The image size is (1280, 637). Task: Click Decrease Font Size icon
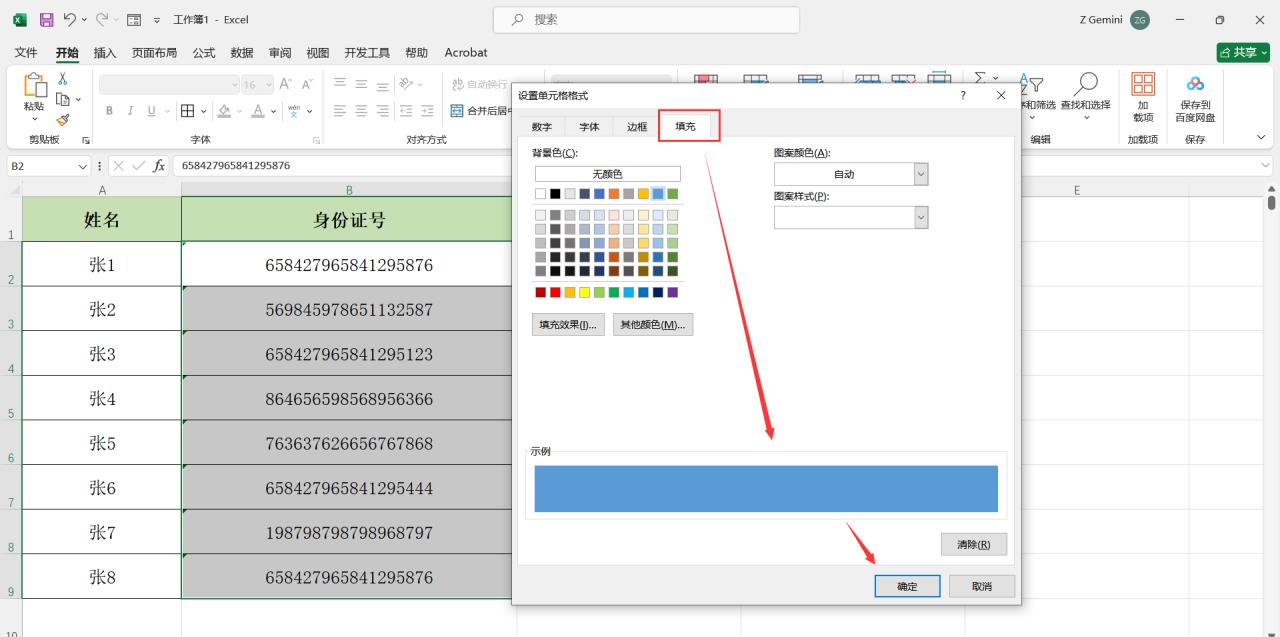coord(307,85)
